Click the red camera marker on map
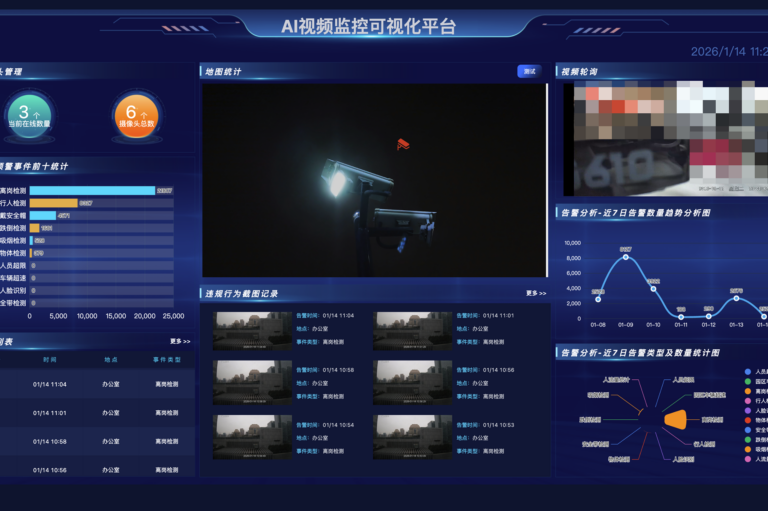Image resolution: width=768 pixels, height=511 pixels. 403,144
